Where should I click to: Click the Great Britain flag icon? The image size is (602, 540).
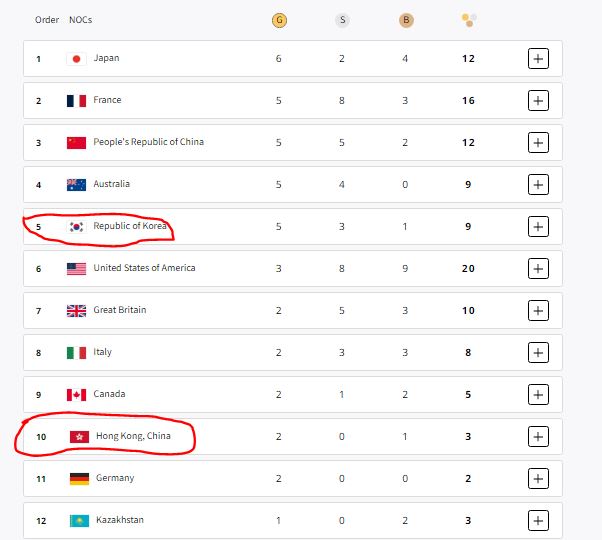tap(77, 311)
